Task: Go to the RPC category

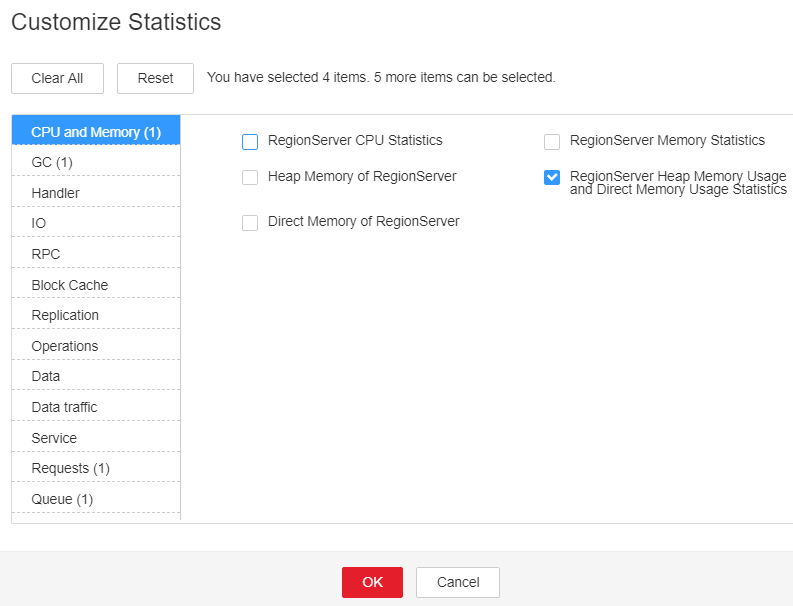Action: tap(96, 253)
